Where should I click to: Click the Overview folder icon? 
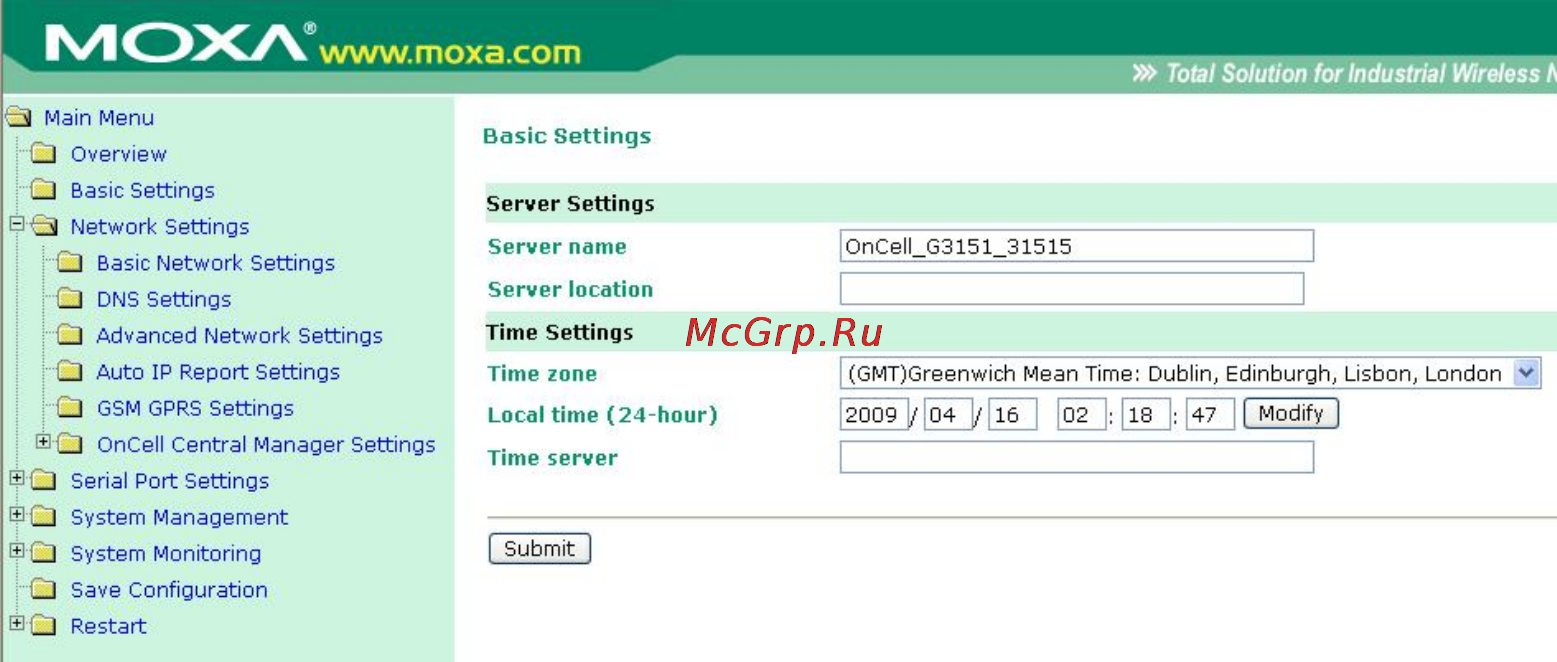coord(43,154)
